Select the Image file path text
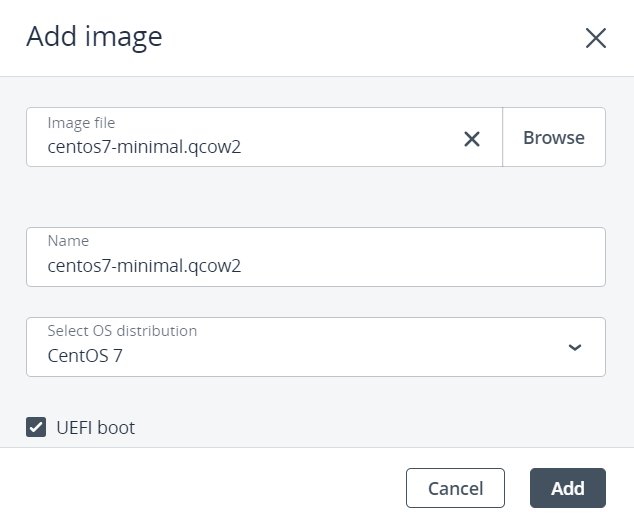 click(x=144, y=147)
